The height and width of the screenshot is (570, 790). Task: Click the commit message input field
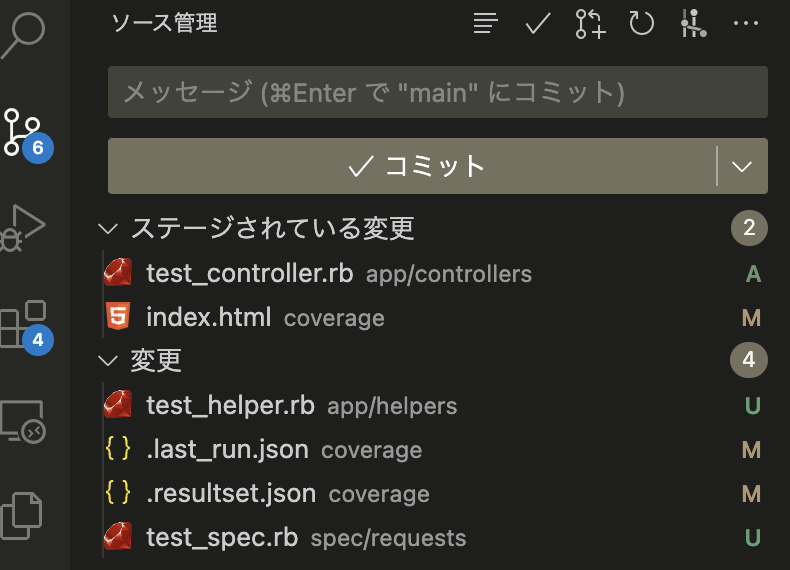(438, 92)
